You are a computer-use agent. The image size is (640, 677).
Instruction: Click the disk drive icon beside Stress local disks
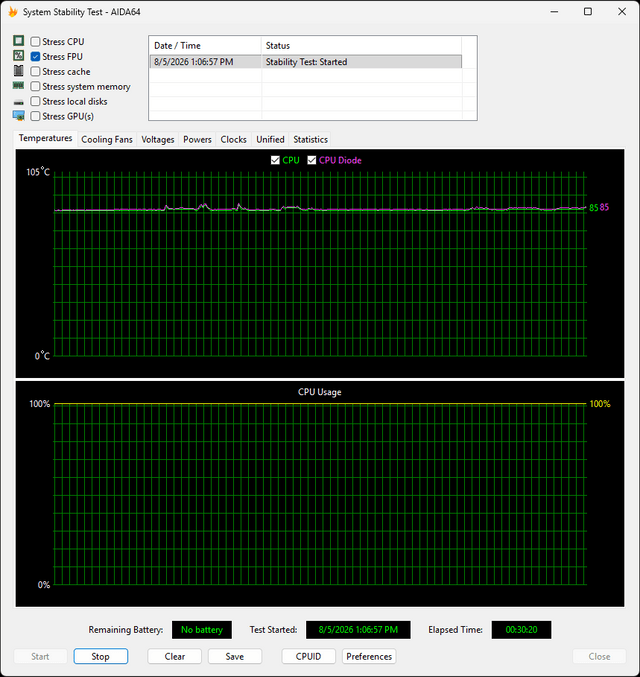19,102
